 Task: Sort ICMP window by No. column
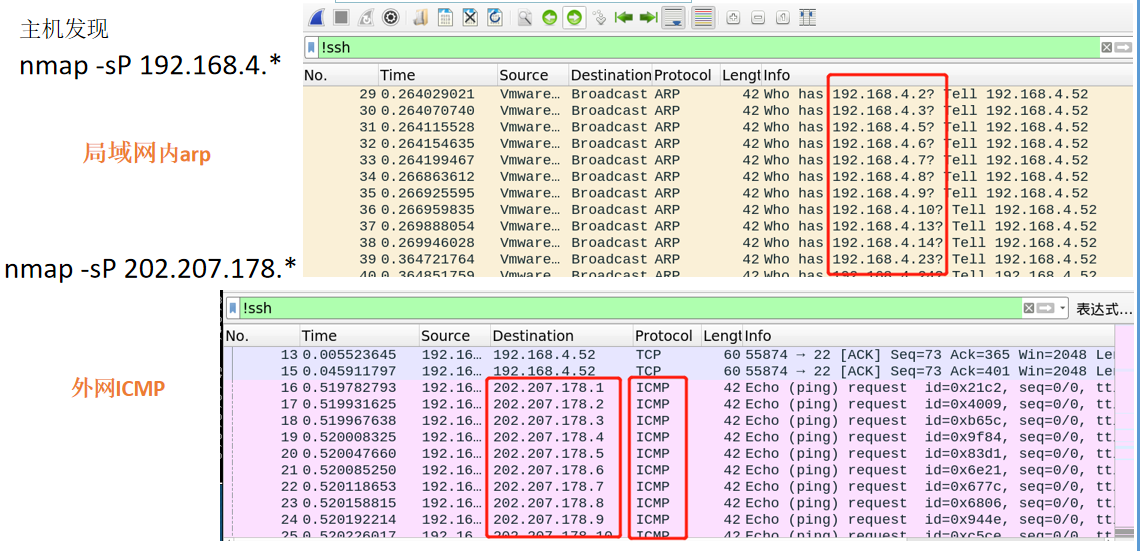262,336
